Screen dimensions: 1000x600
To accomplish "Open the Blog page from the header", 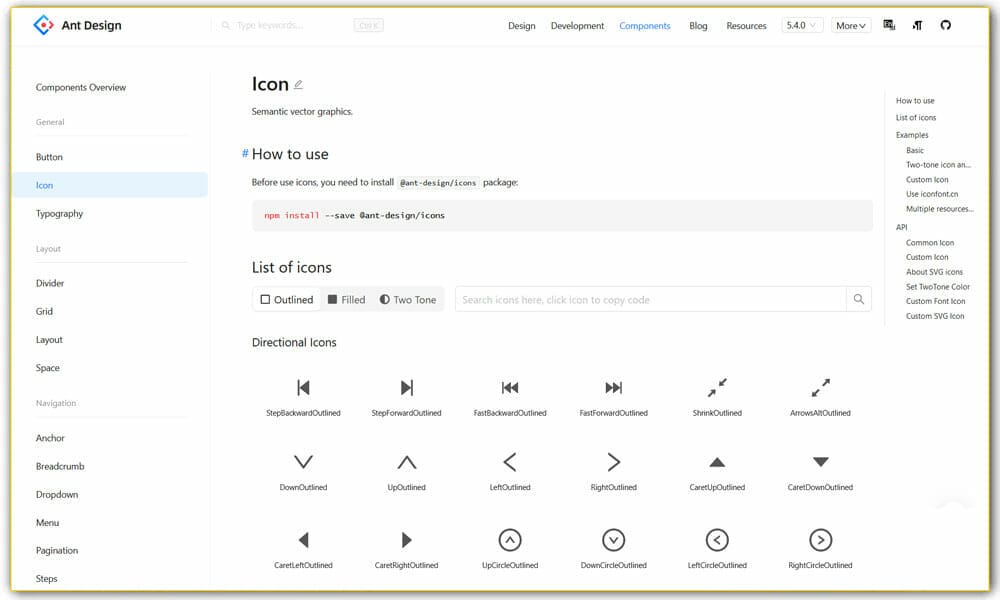I will (x=698, y=25).
